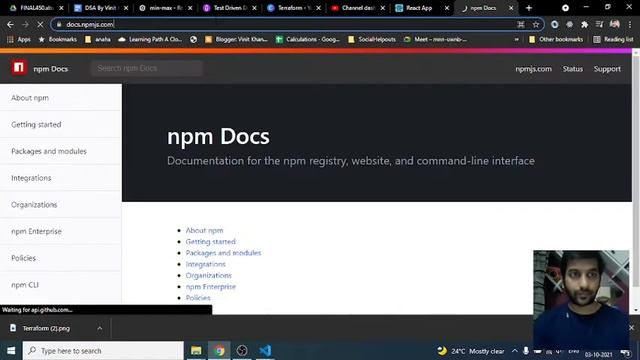Open OBS Studio from the taskbar
Viewport: 640px width, 360px height.
coord(242,350)
